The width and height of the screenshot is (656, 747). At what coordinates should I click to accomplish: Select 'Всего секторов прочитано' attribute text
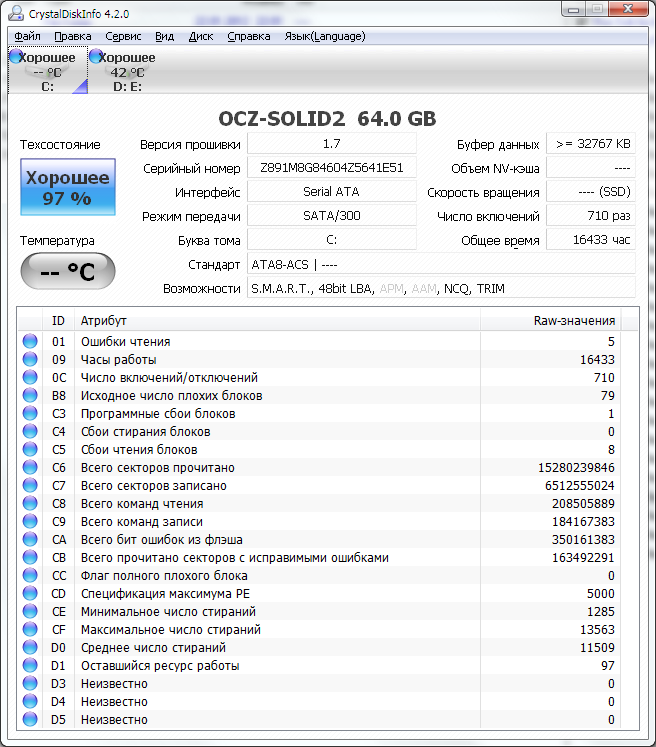[x=158, y=467]
